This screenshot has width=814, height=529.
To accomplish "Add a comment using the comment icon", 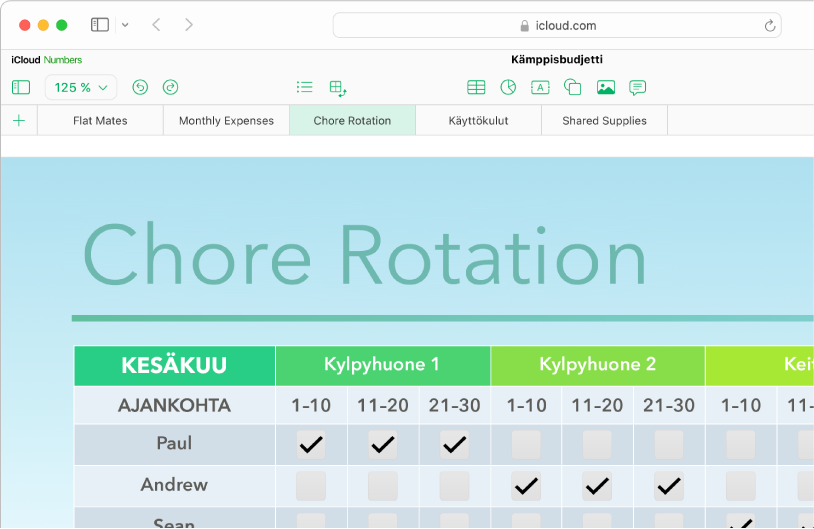I will click(x=637, y=88).
